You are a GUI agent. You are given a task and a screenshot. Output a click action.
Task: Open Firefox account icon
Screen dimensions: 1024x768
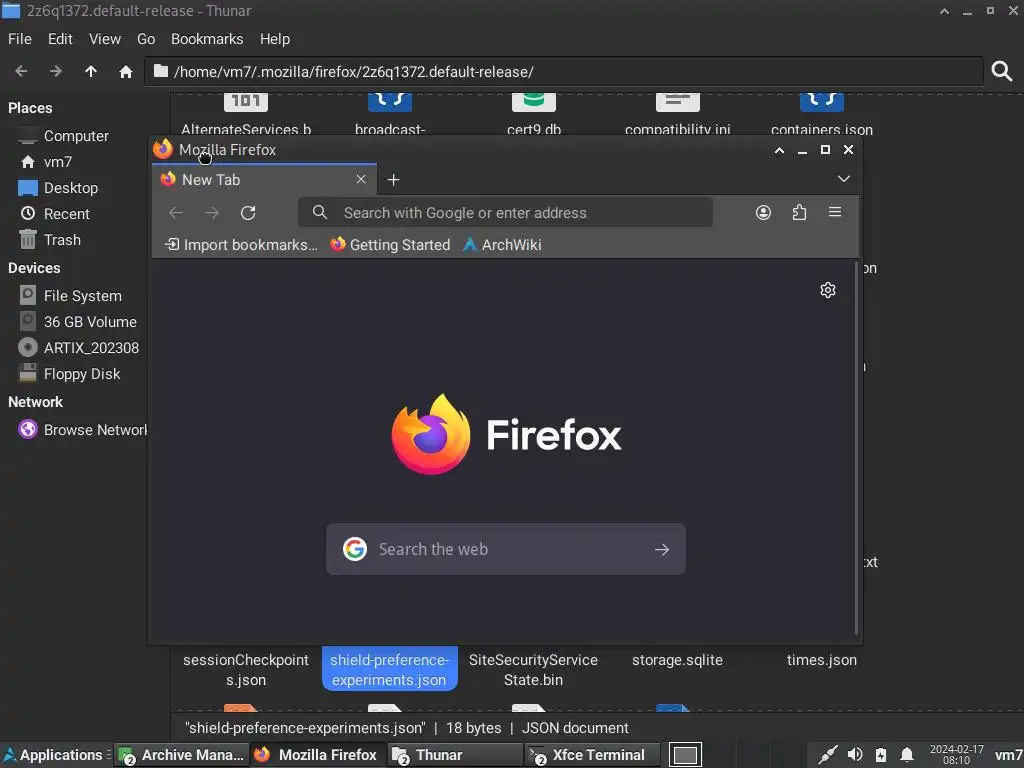(763, 213)
